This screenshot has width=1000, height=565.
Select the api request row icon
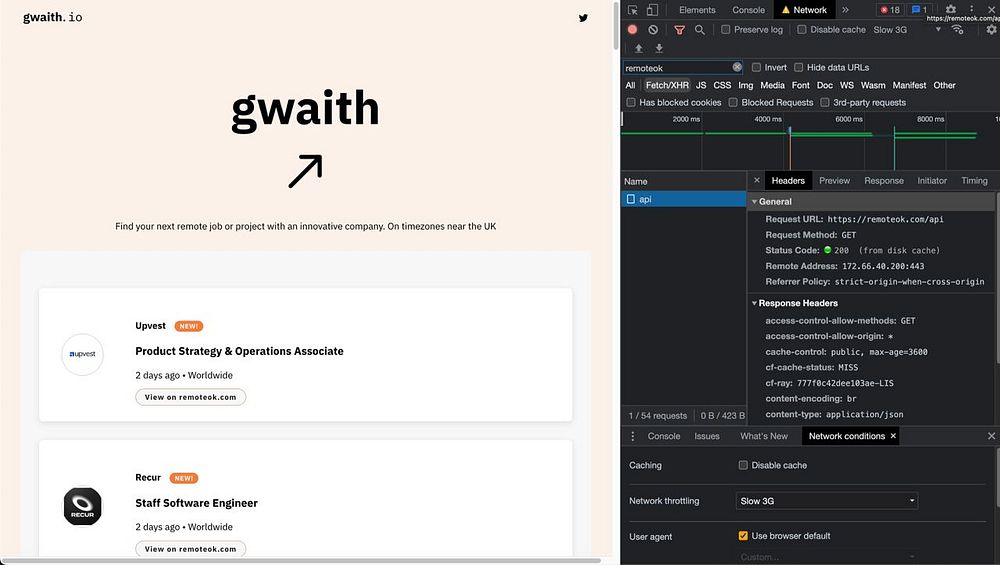[631, 199]
